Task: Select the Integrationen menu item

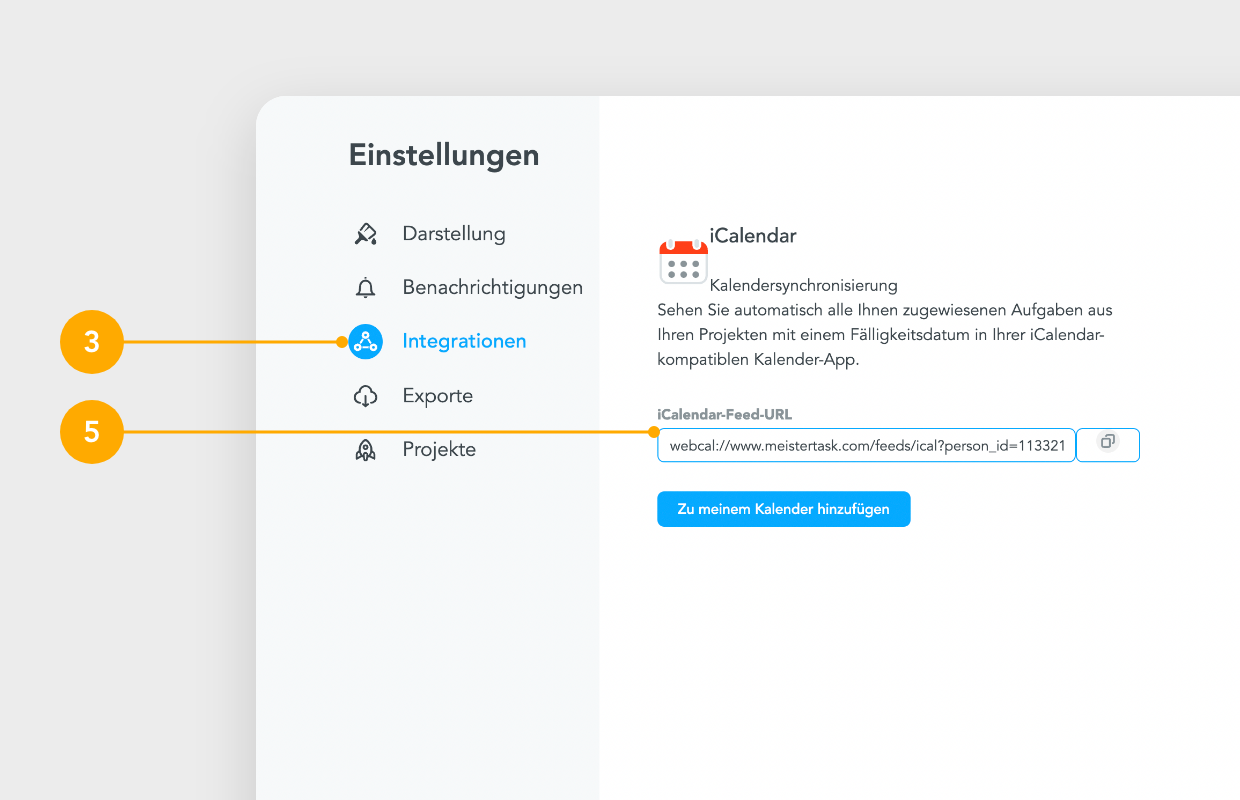Action: pyautogui.click(x=464, y=342)
